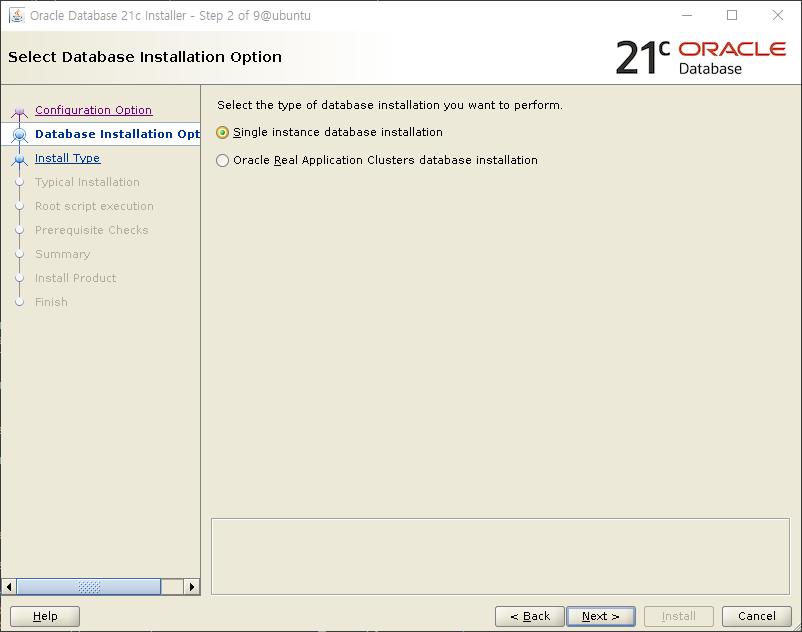Close the installer window
Image resolution: width=802 pixels, height=632 pixels.
[x=777, y=15]
